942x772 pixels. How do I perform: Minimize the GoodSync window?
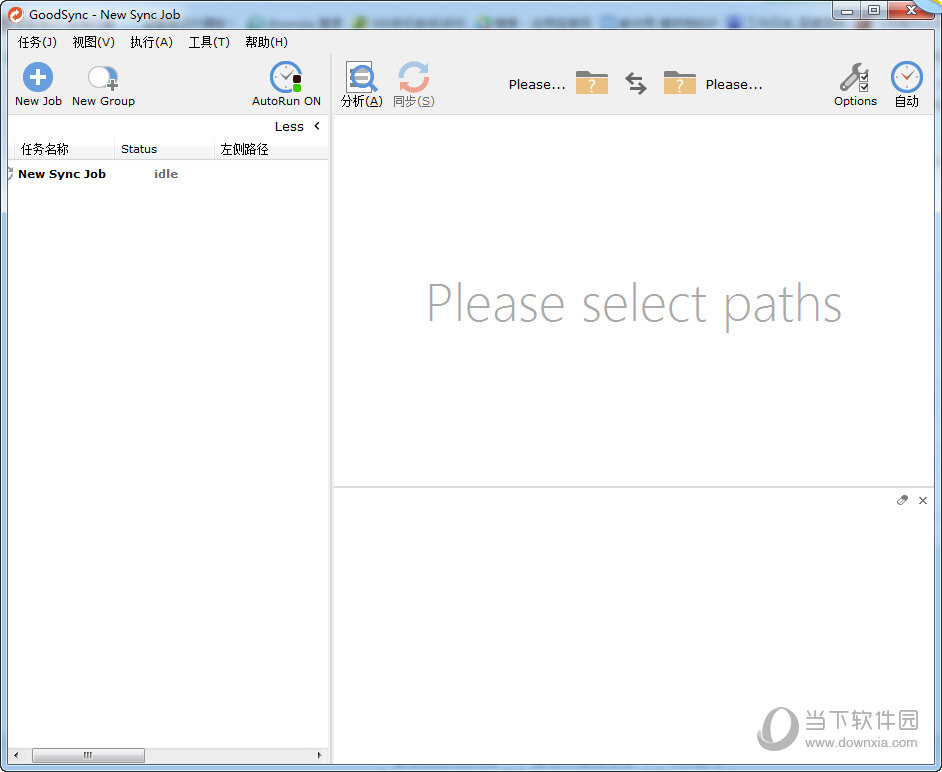[847, 10]
